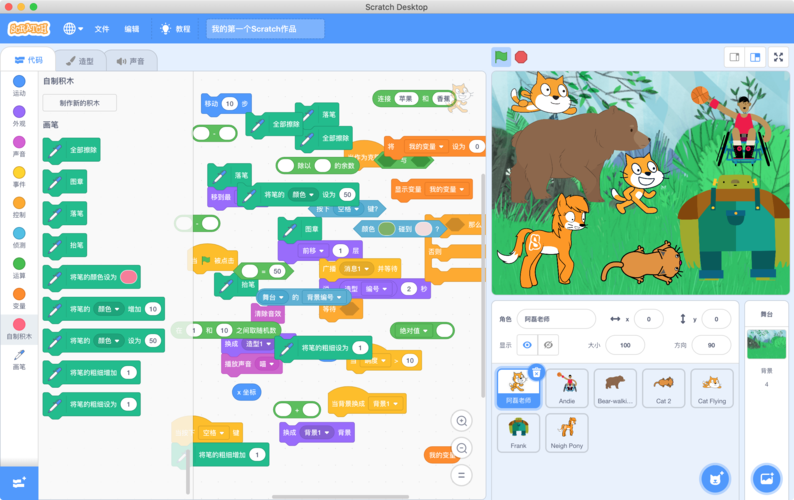
Task: Open 我的变量 dropdown in 显示变量 block
Action: pos(446,189)
